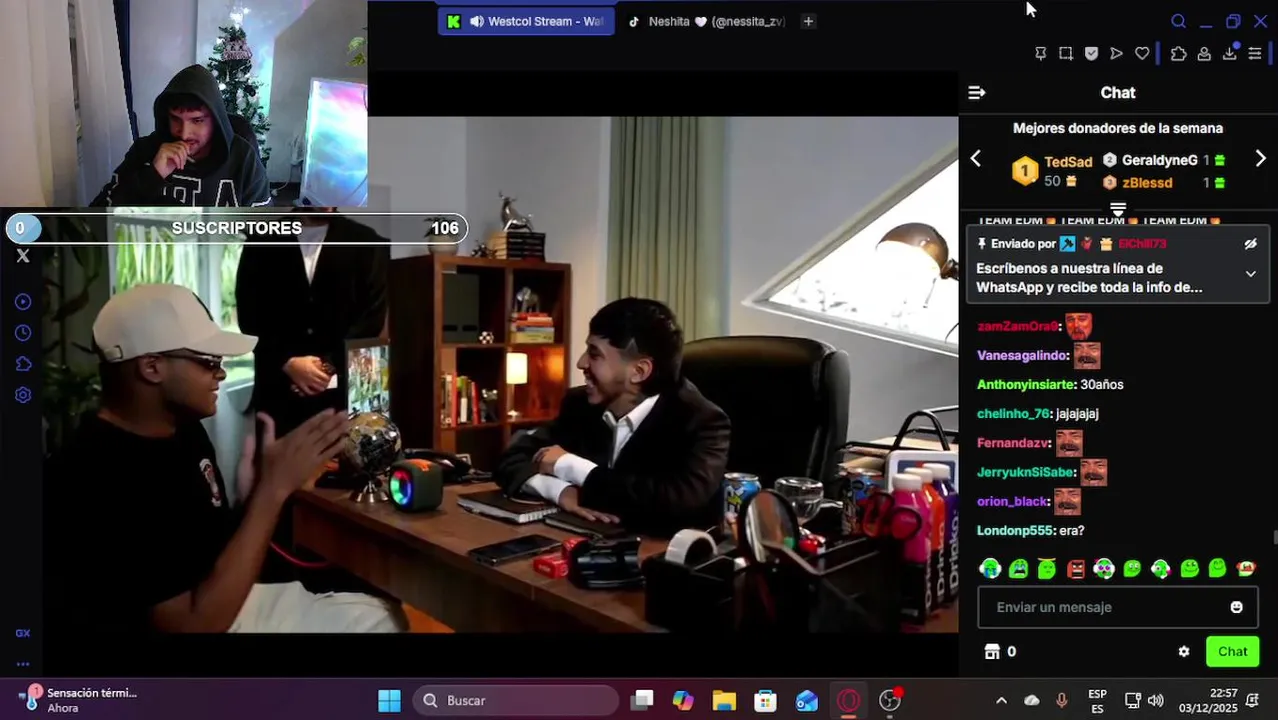This screenshot has width=1278, height=720.
Task: Open the Sensación térmica weather widget
Action: pos(80,700)
